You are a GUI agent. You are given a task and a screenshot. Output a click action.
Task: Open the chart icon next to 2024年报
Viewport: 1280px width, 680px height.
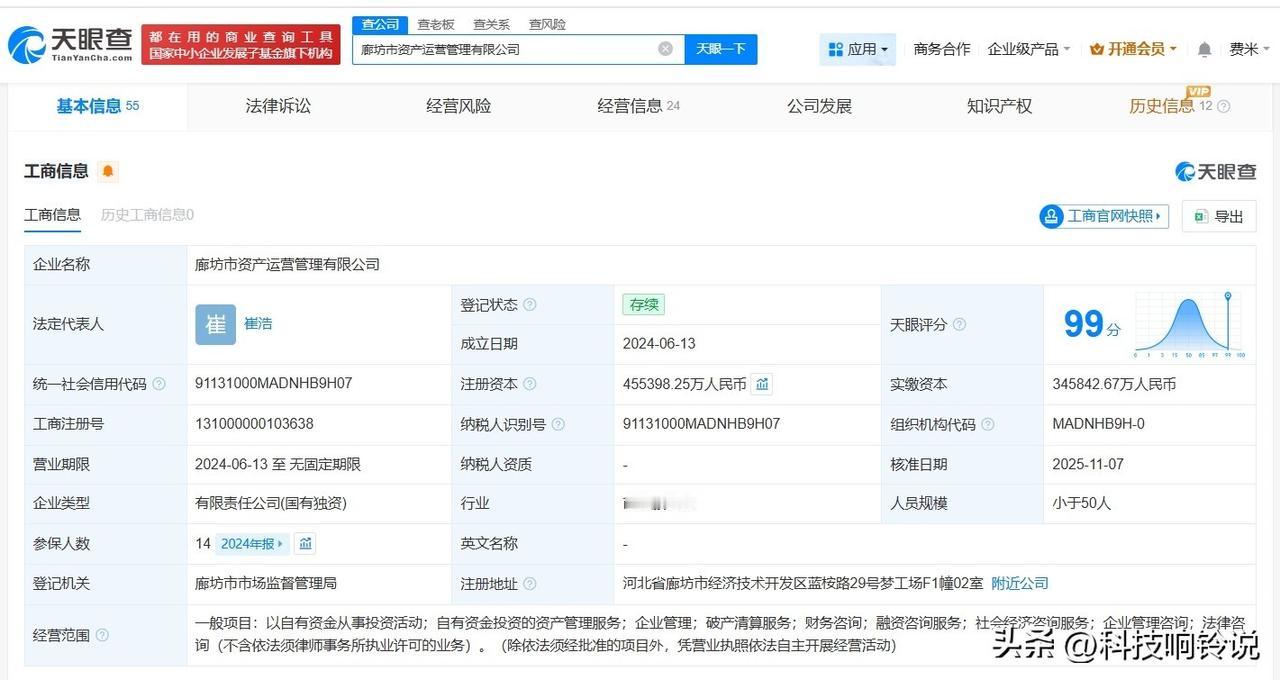pyautogui.click(x=306, y=544)
